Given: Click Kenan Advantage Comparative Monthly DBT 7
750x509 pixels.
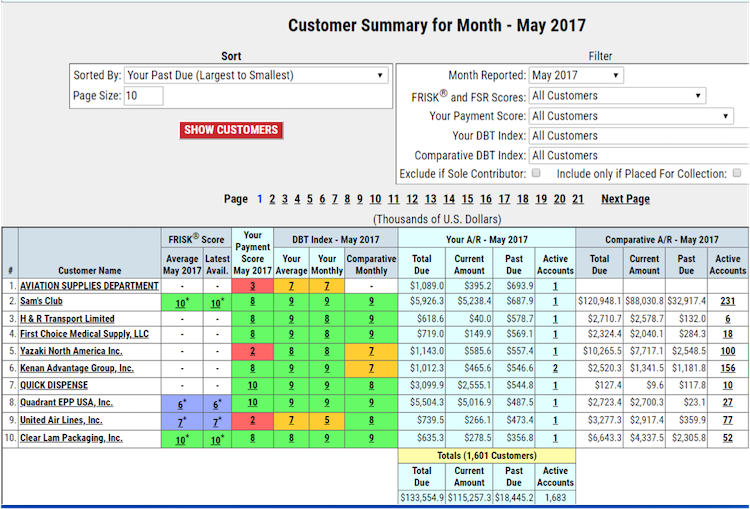Looking at the screenshot, I should click(371, 369).
